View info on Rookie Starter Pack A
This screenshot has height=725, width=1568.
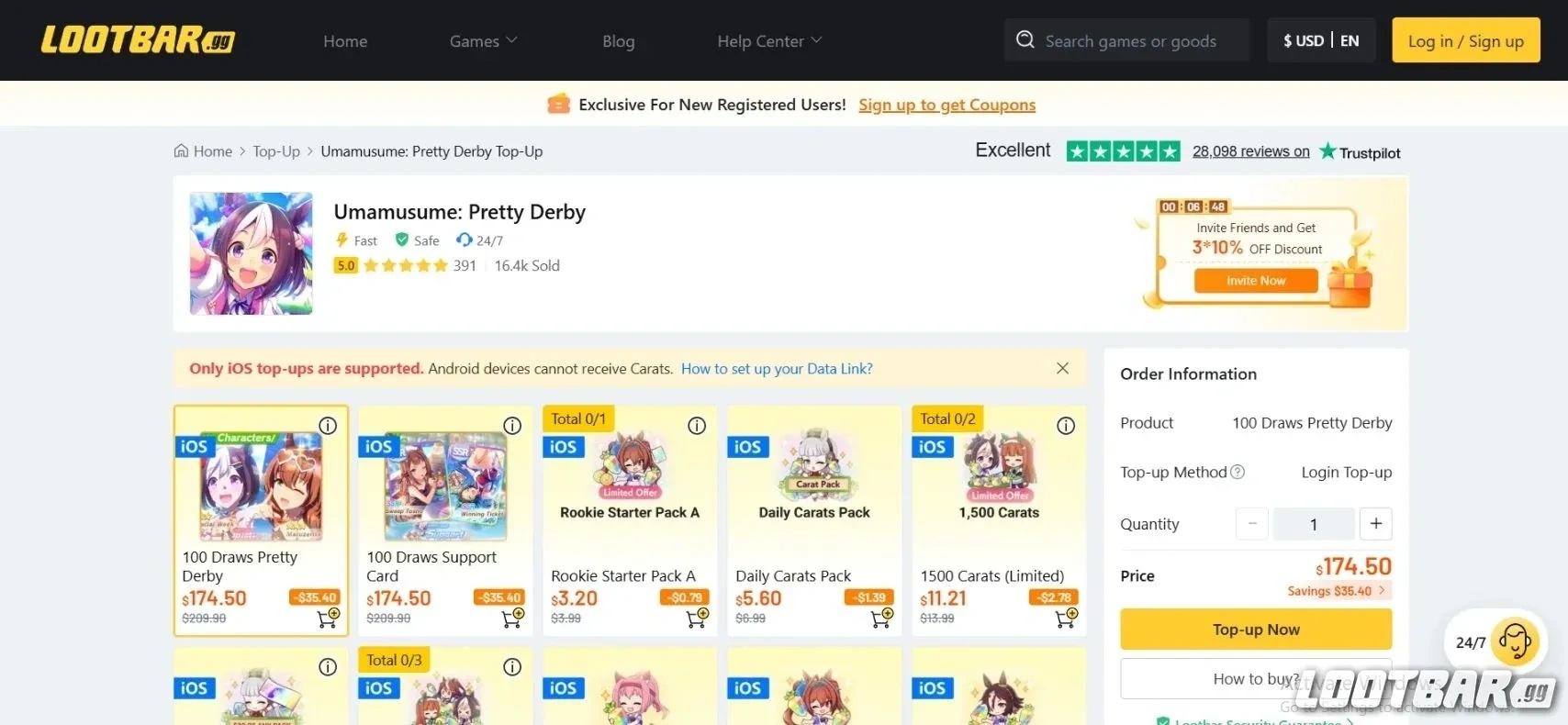point(696,425)
